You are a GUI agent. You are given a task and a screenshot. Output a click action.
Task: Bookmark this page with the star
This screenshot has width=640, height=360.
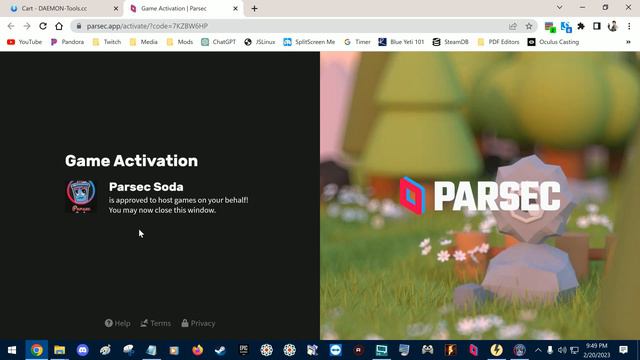click(x=529, y=26)
